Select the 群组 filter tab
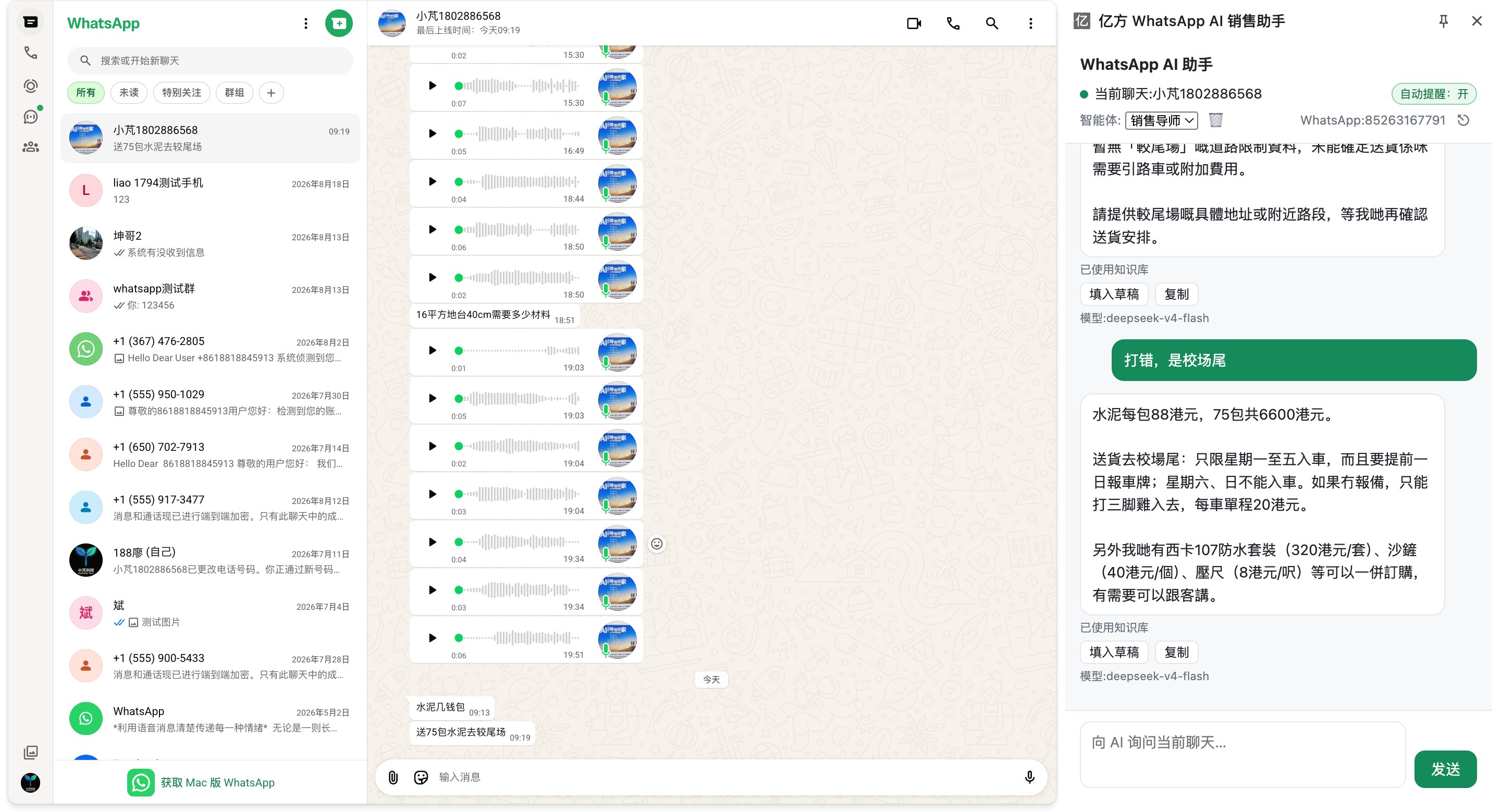Screen dimensions: 1501x812 coord(234,93)
